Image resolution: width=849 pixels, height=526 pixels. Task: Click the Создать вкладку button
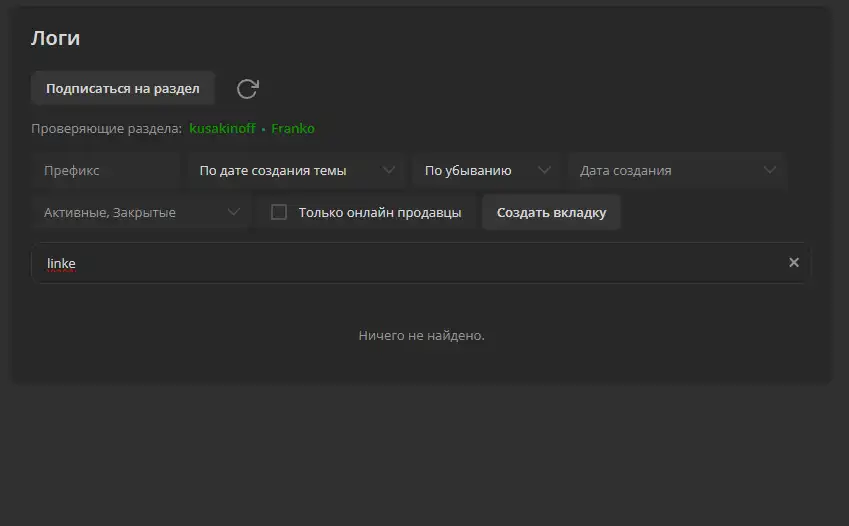point(551,212)
